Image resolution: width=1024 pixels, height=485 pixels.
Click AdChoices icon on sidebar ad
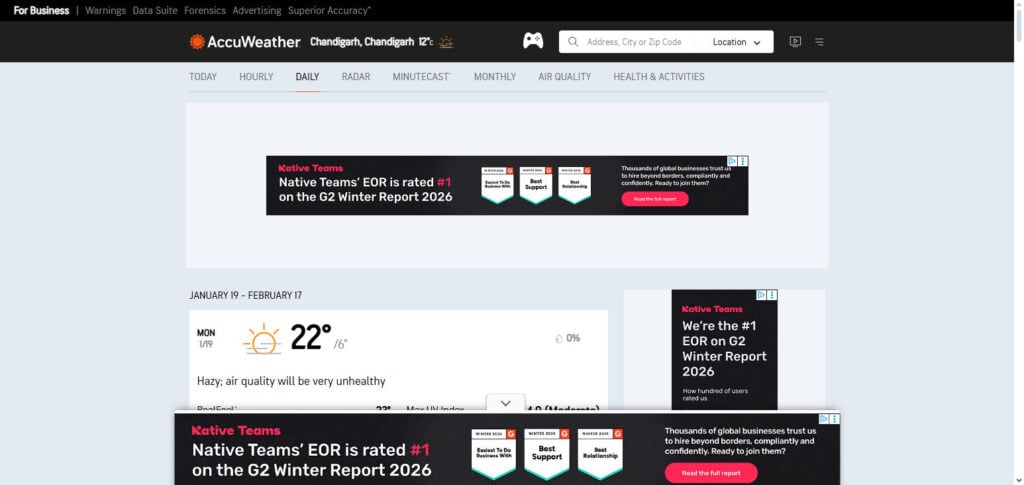click(x=761, y=295)
